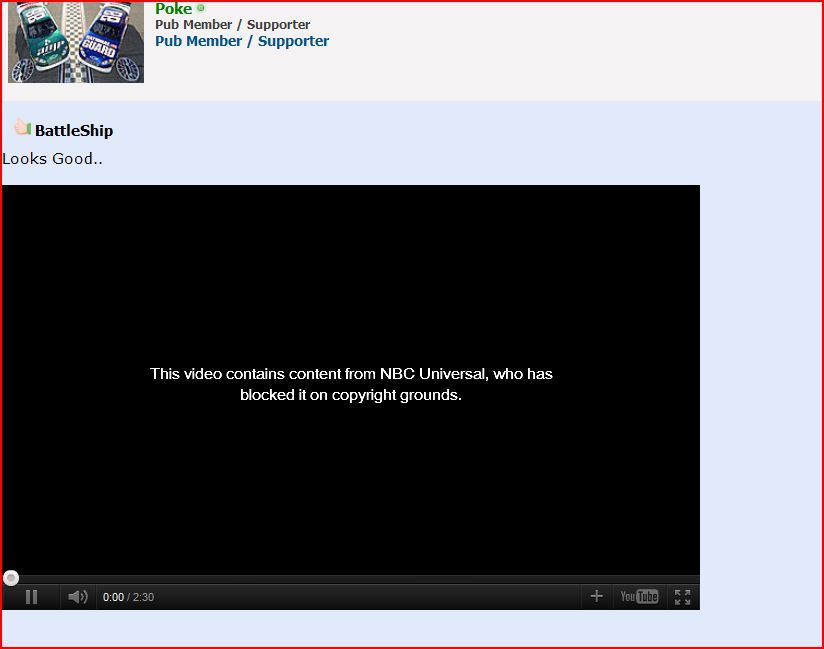Screen dimensions: 824x649
Task: Select the 'Looks Good..' post text
Action: click(x=53, y=159)
